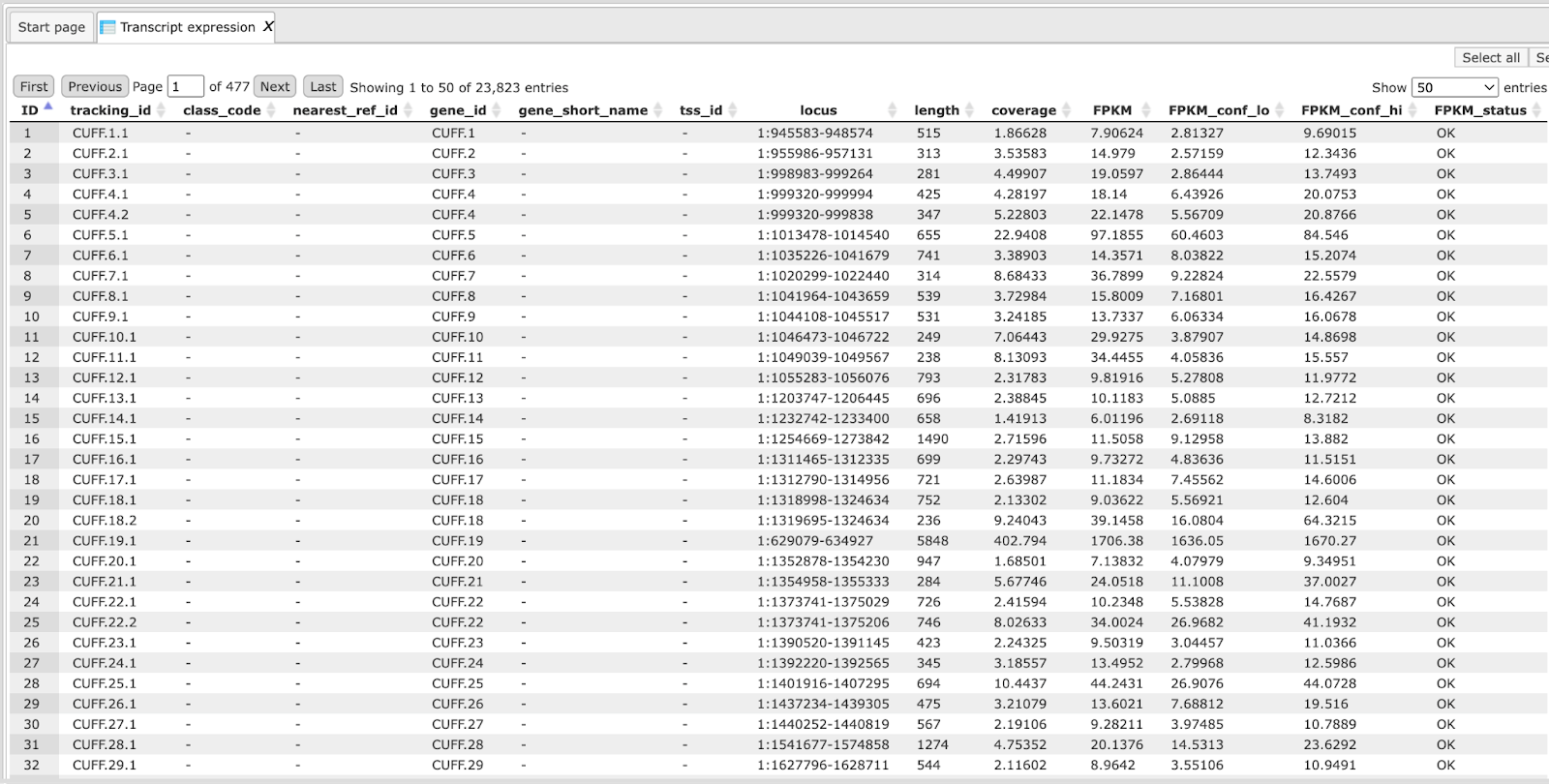The height and width of the screenshot is (784, 1549).
Task: Sort by nearest_ref_id column
Action: 345,110
